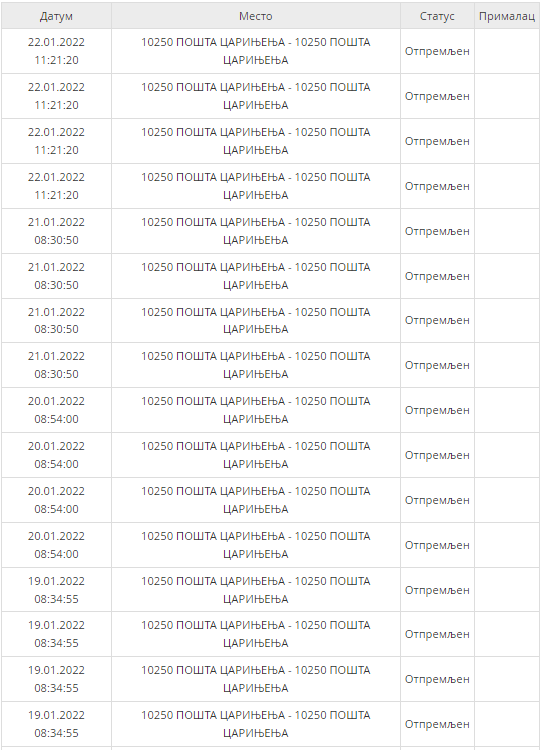Click empty Прималац cell of topmost data row
This screenshot has width=547, height=750.
[x=507, y=51]
